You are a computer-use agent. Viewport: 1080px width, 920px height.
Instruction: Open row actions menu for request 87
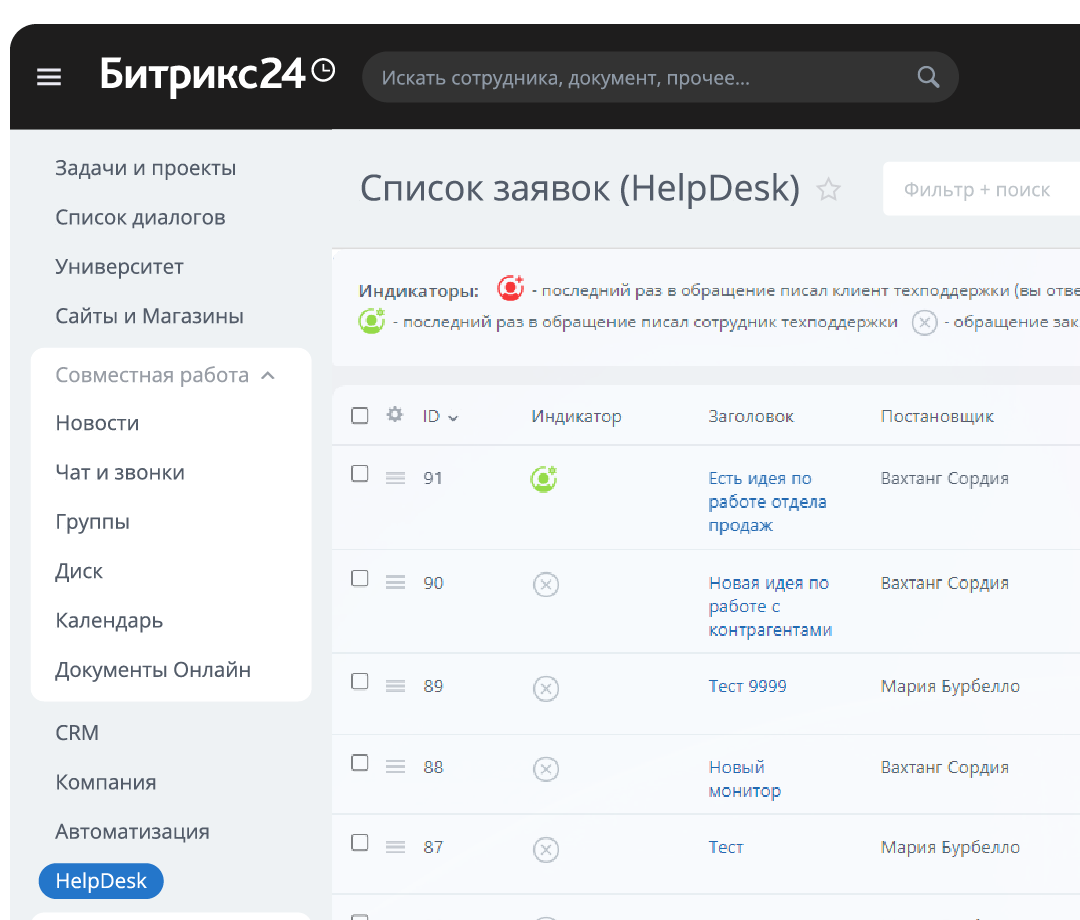pyautogui.click(x=395, y=847)
